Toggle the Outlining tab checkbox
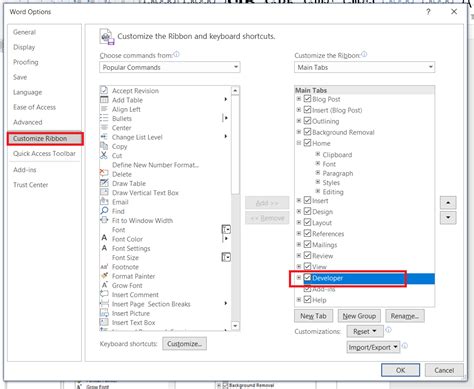This screenshot has width=474, height=389. click(307, 121)
